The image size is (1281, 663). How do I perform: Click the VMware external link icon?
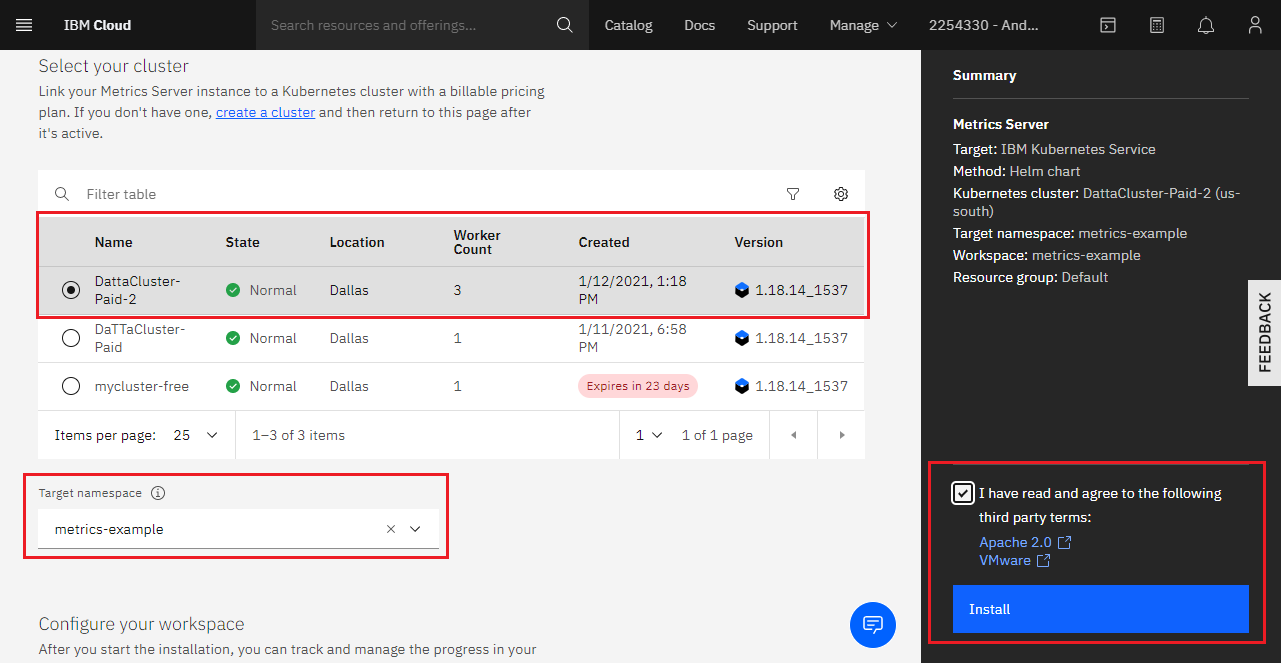pyautogui.click(x=1043, y=560)
